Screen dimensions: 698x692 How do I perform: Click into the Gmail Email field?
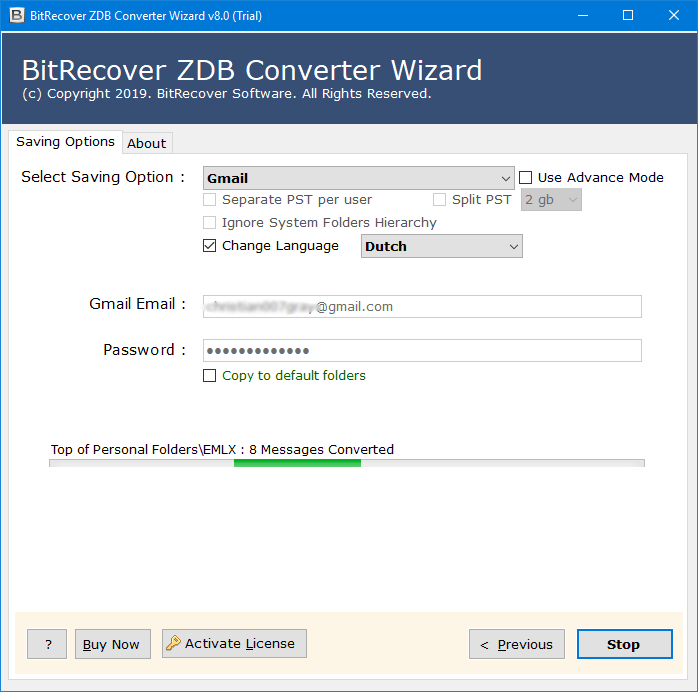click(422, 306)
